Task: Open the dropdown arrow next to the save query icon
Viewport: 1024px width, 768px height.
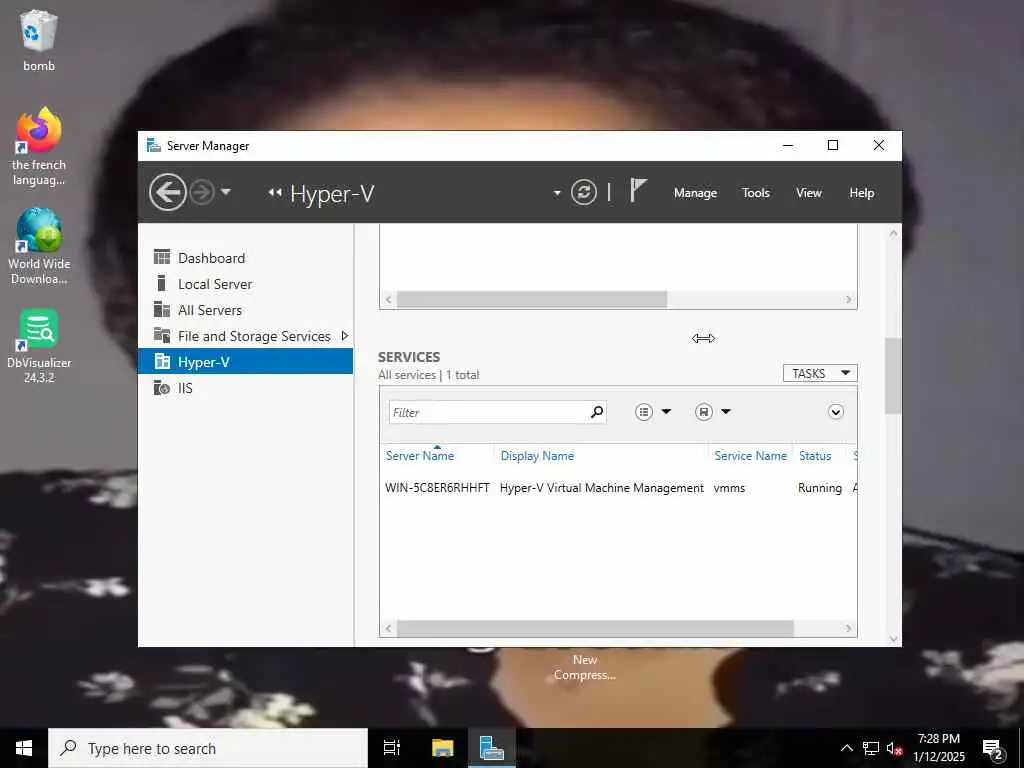Action: [726, 411]
